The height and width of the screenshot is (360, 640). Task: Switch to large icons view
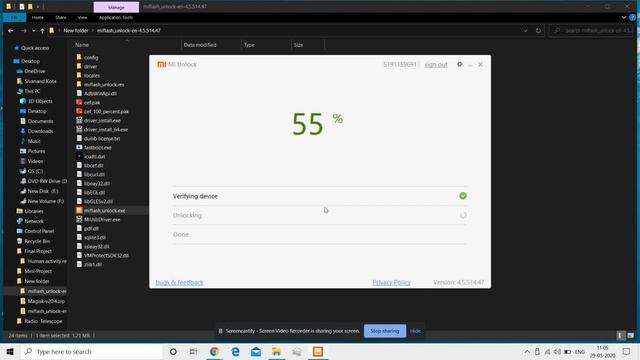pyautogui.click(x=631, y=336)
